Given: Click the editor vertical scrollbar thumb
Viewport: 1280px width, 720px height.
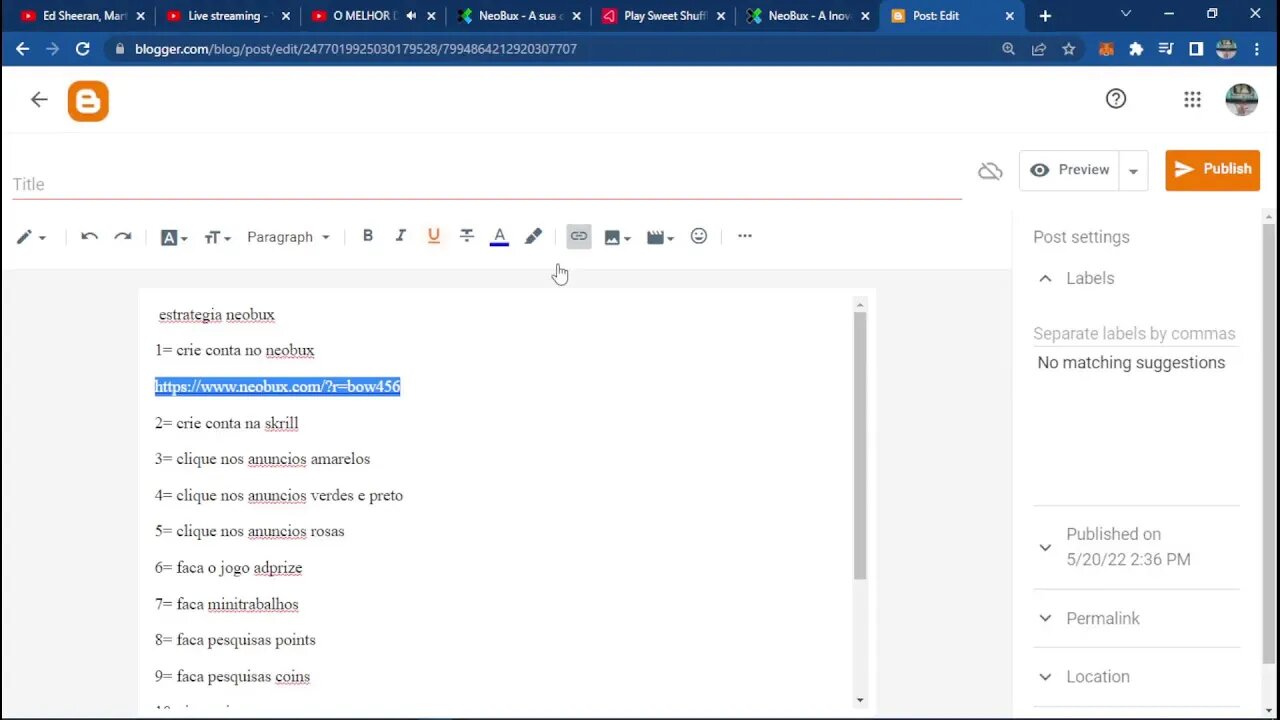Looking at the screenshot, I should (x=860, y=445).
